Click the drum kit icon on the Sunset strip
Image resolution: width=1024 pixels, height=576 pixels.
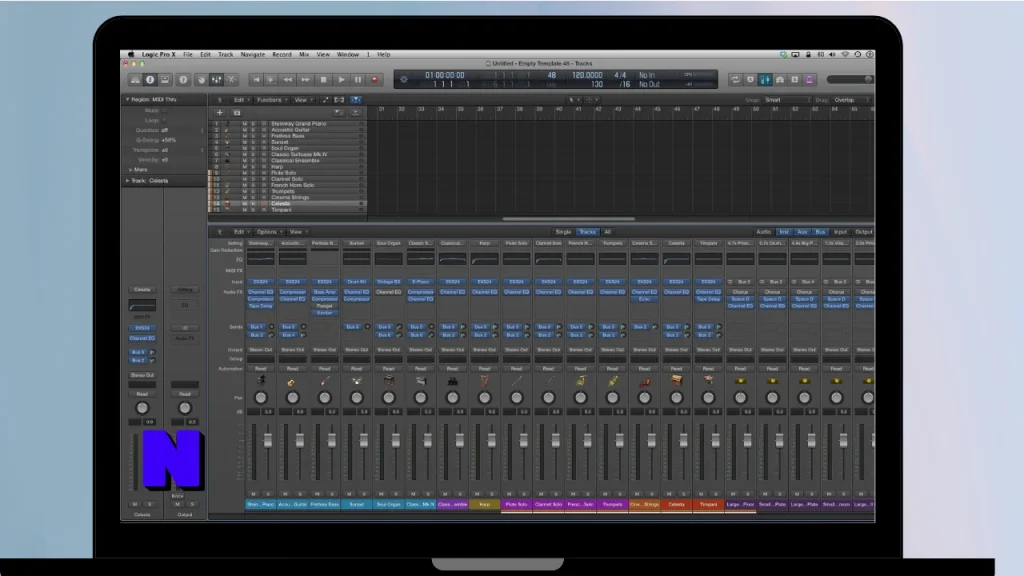357,381
